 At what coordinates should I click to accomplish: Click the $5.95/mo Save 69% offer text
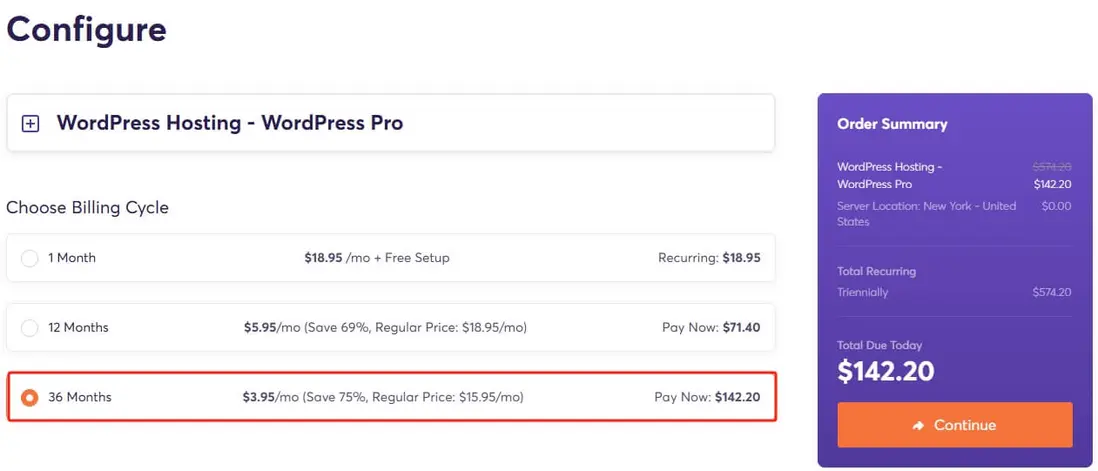click(x=385, y=328)
